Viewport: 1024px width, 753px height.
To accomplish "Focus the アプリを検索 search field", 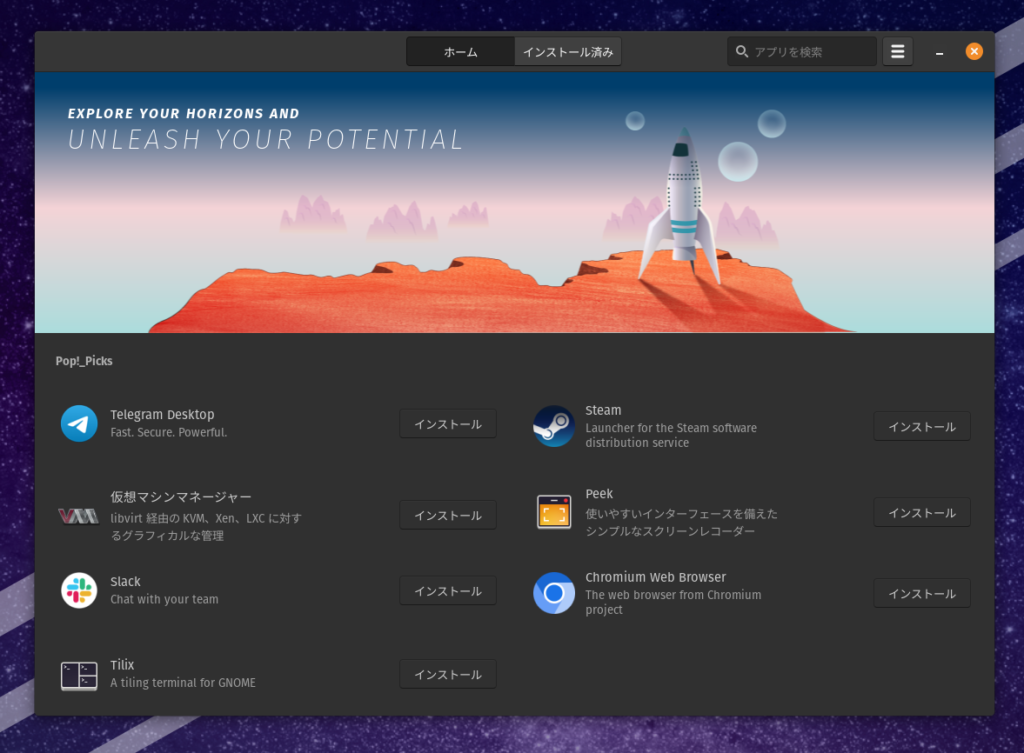I will tap(810, 52).
